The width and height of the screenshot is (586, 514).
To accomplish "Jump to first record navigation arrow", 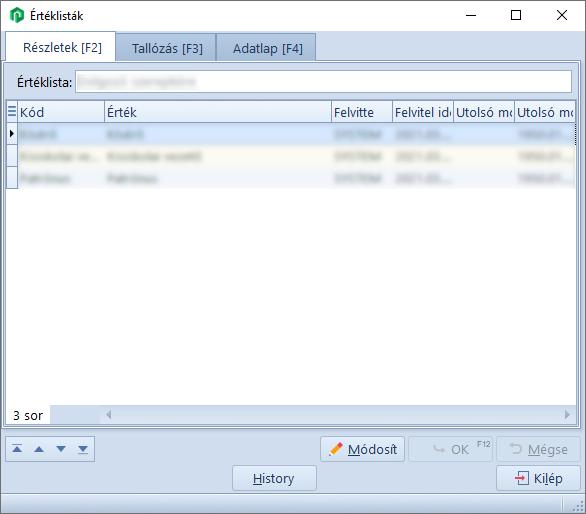I will coord(17,449).
